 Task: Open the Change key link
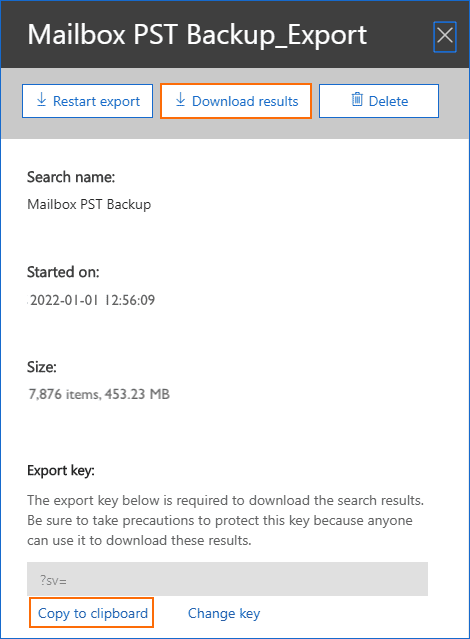coord(224,613)
